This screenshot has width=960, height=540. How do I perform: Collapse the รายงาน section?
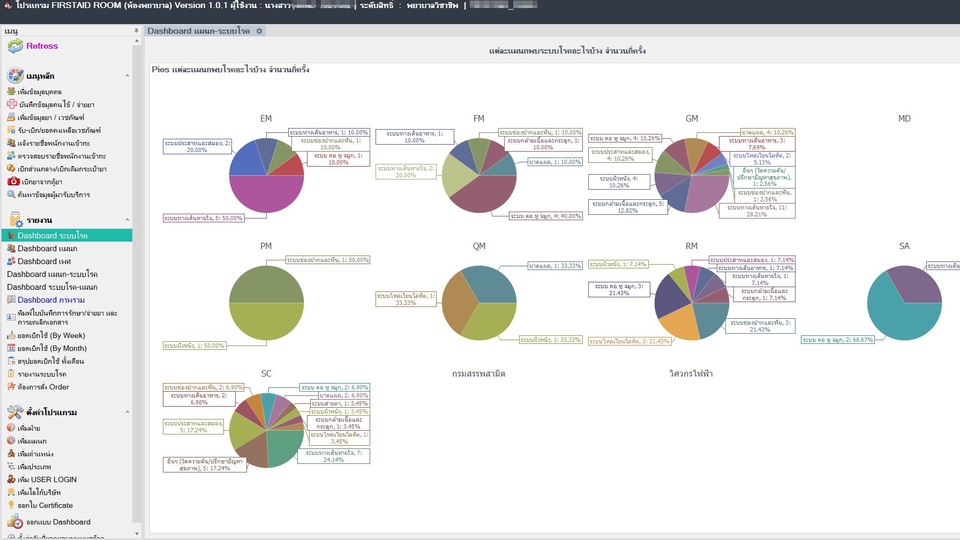[133, 219]
